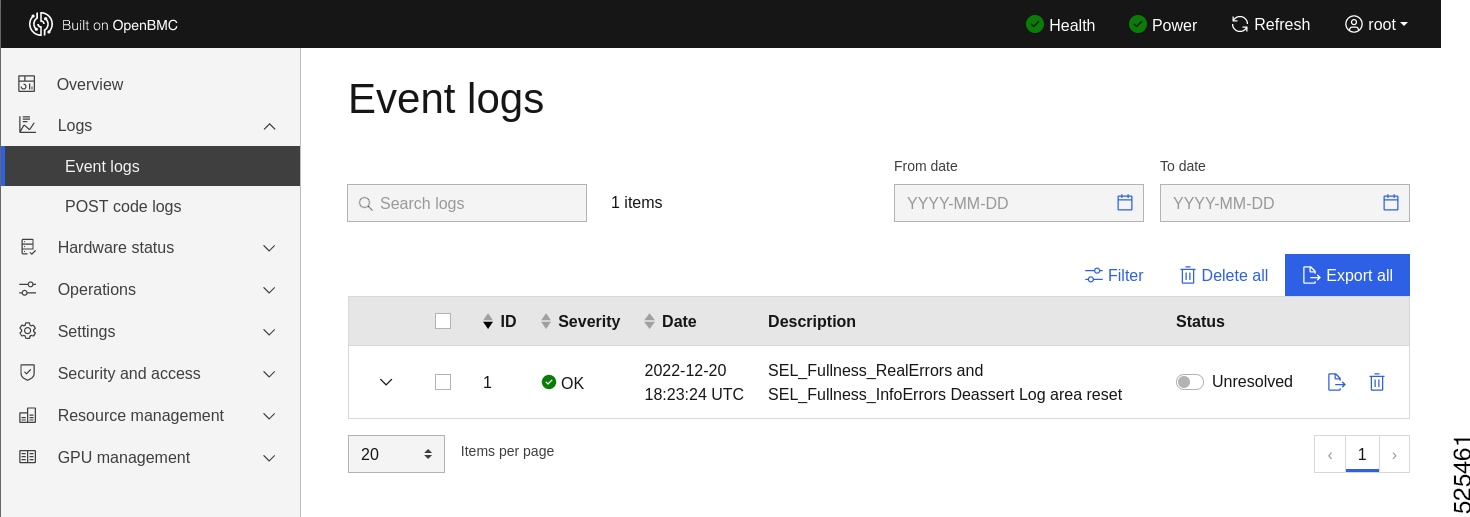The image size is (1470, 517).
Task: Select the checkbox for log entry 1
Action: click(x=443, y=382)
